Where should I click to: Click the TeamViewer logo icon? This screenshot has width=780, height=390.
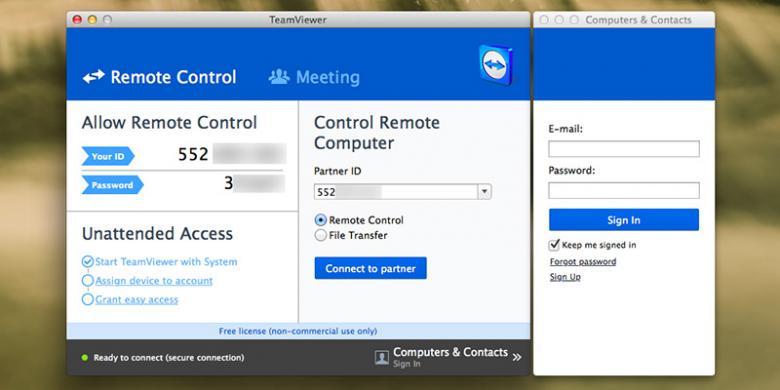[495, 65]
